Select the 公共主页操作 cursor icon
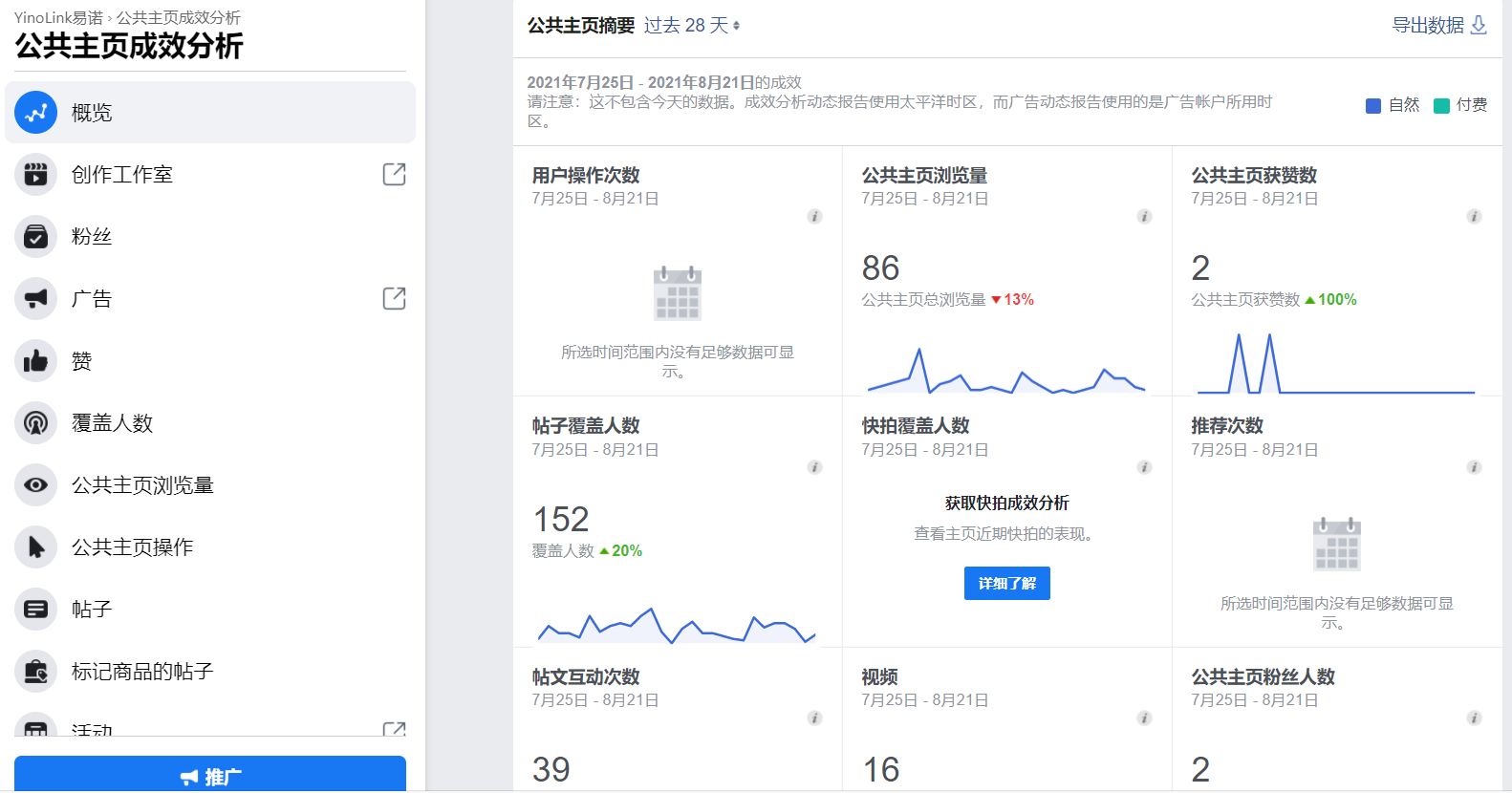This screenshot has width=1512, height=793. tap(36, 547)
